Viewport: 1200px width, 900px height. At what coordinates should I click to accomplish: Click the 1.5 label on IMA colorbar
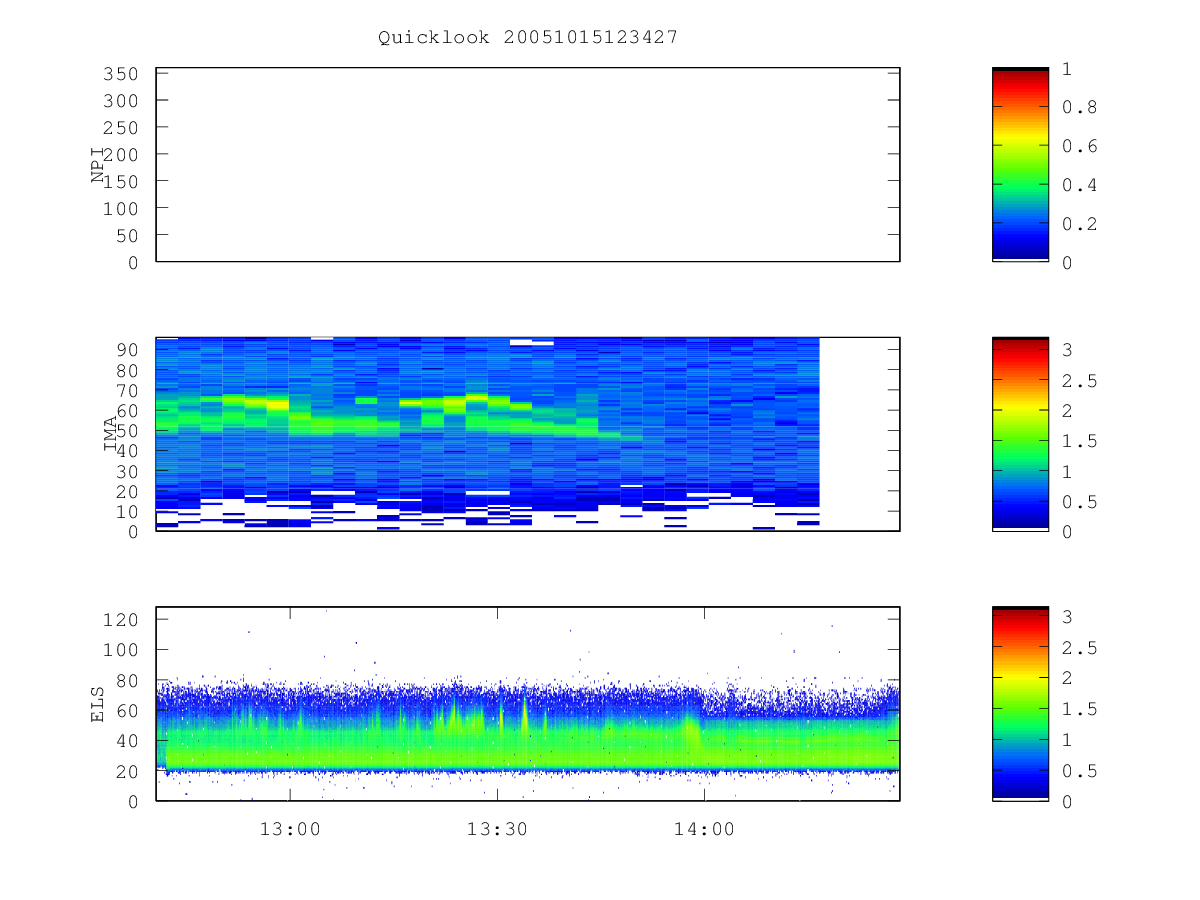pos(1078,441)
